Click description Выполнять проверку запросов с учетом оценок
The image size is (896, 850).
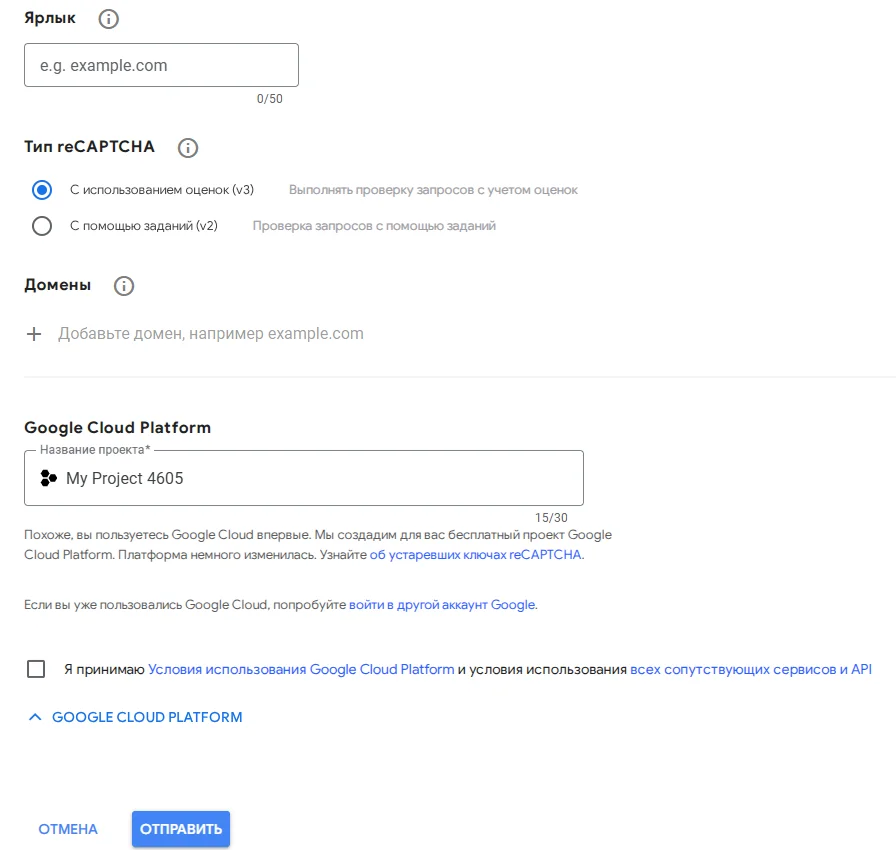[433, 190]
